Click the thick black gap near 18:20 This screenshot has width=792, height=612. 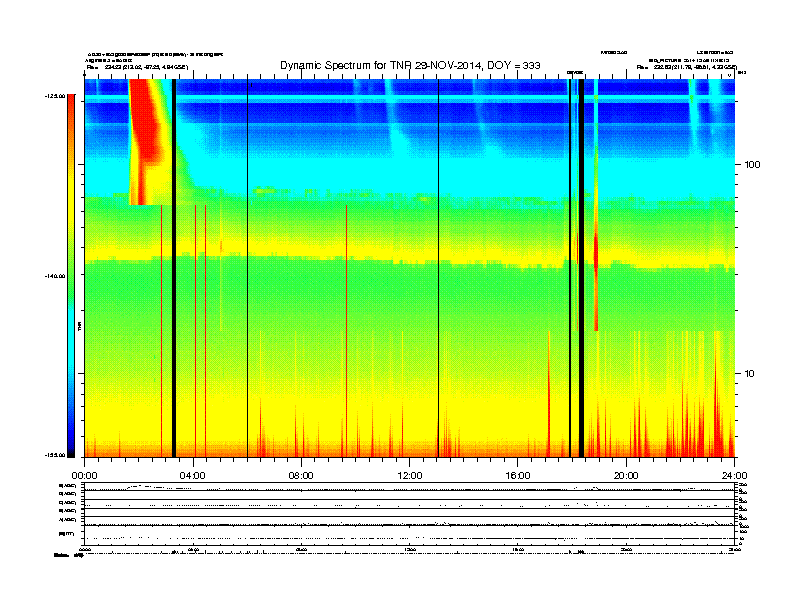click(x=581, y=268)
